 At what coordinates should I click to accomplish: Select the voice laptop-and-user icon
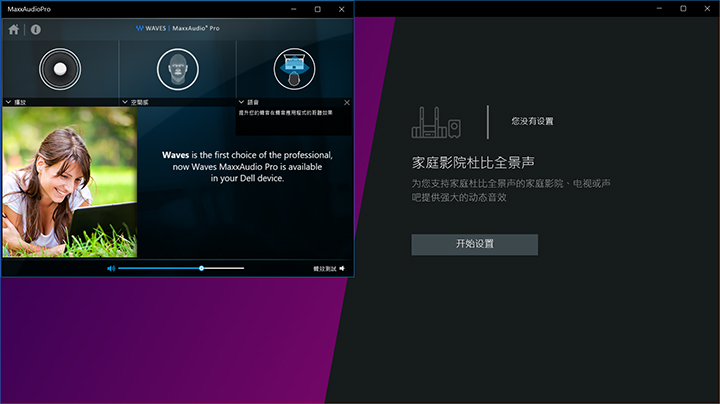[x=294, y=69]
